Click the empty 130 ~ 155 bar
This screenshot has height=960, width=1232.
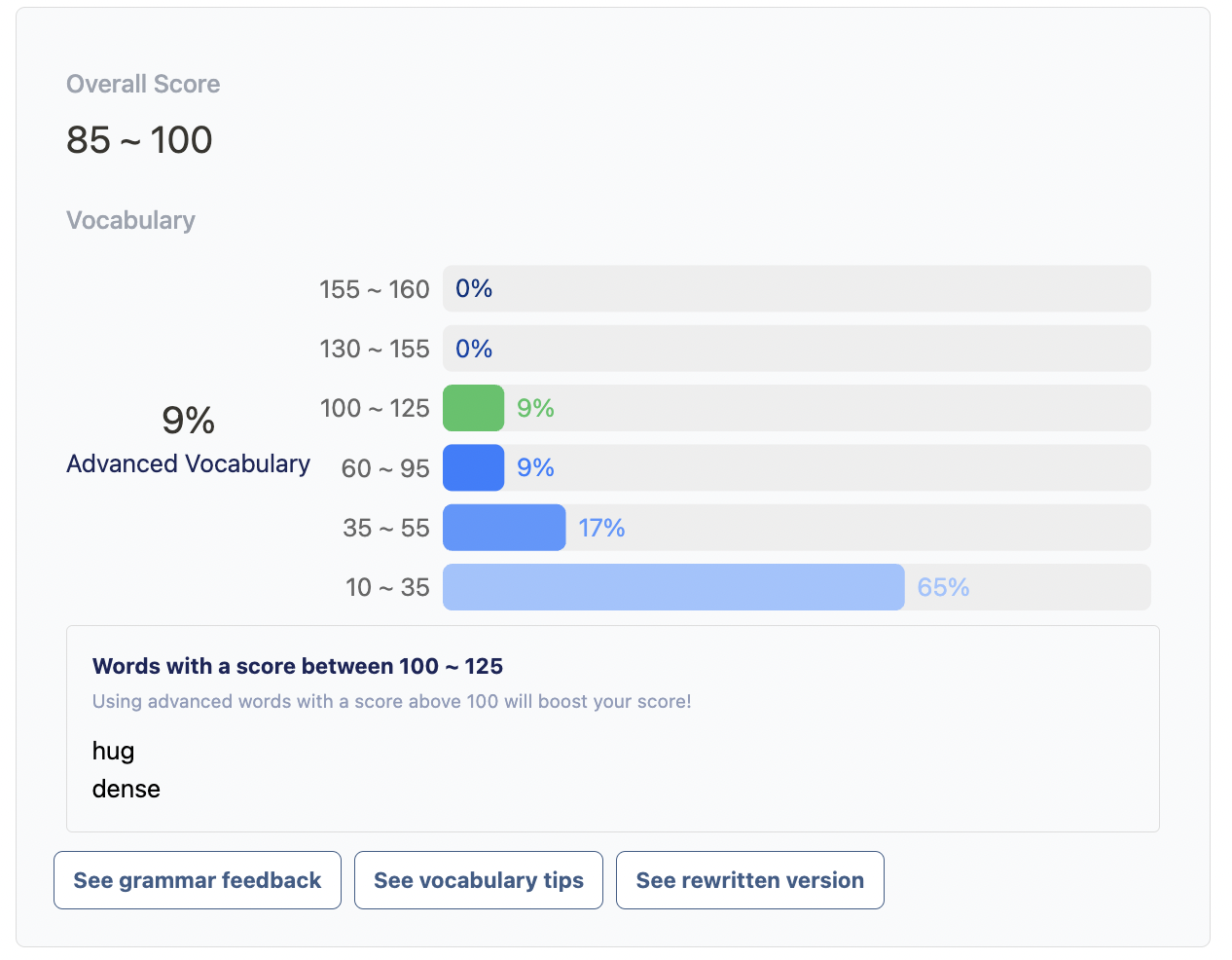(796, 348)
